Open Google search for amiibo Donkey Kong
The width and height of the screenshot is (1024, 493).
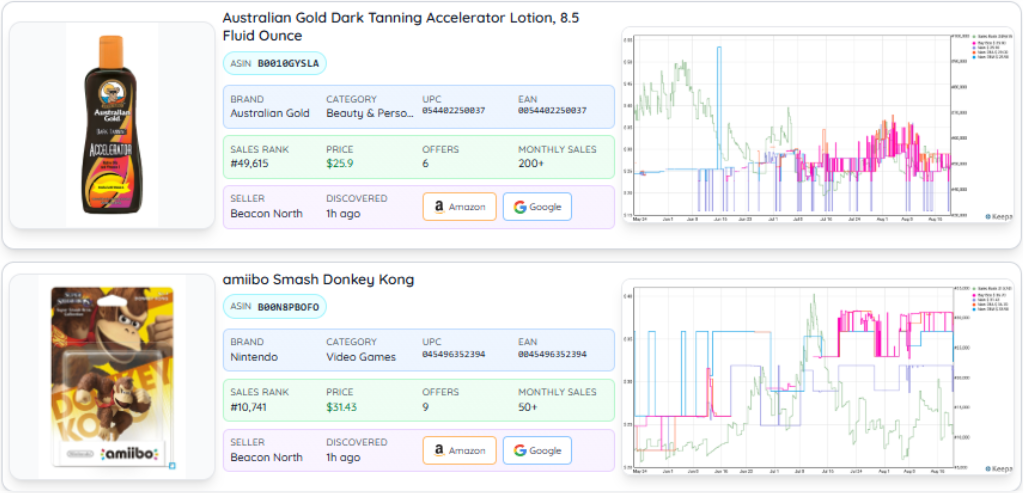coord(537,451)
